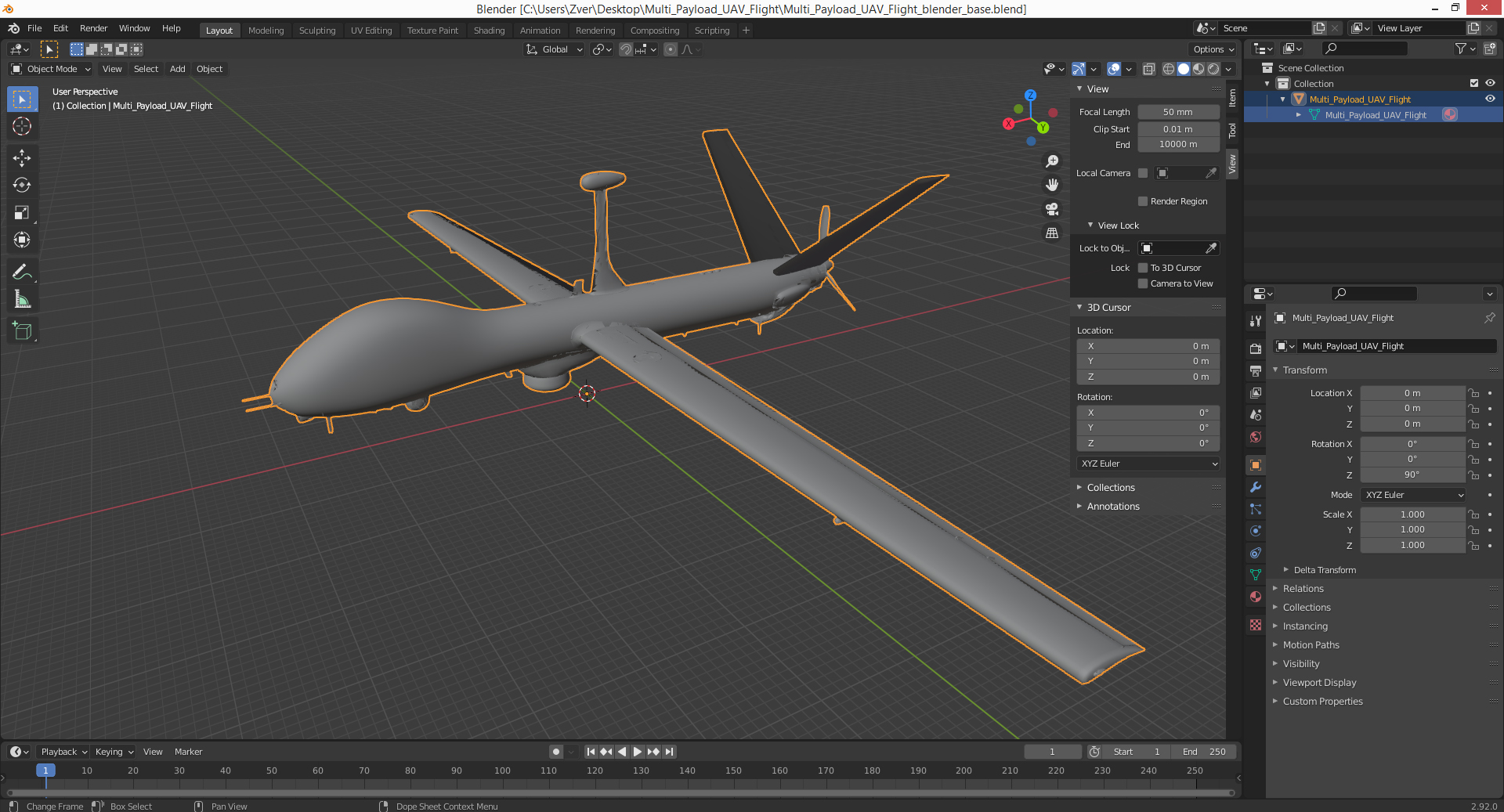
Task: Select the Cursor tool in toolbar
Action: (x=22, y=126)
